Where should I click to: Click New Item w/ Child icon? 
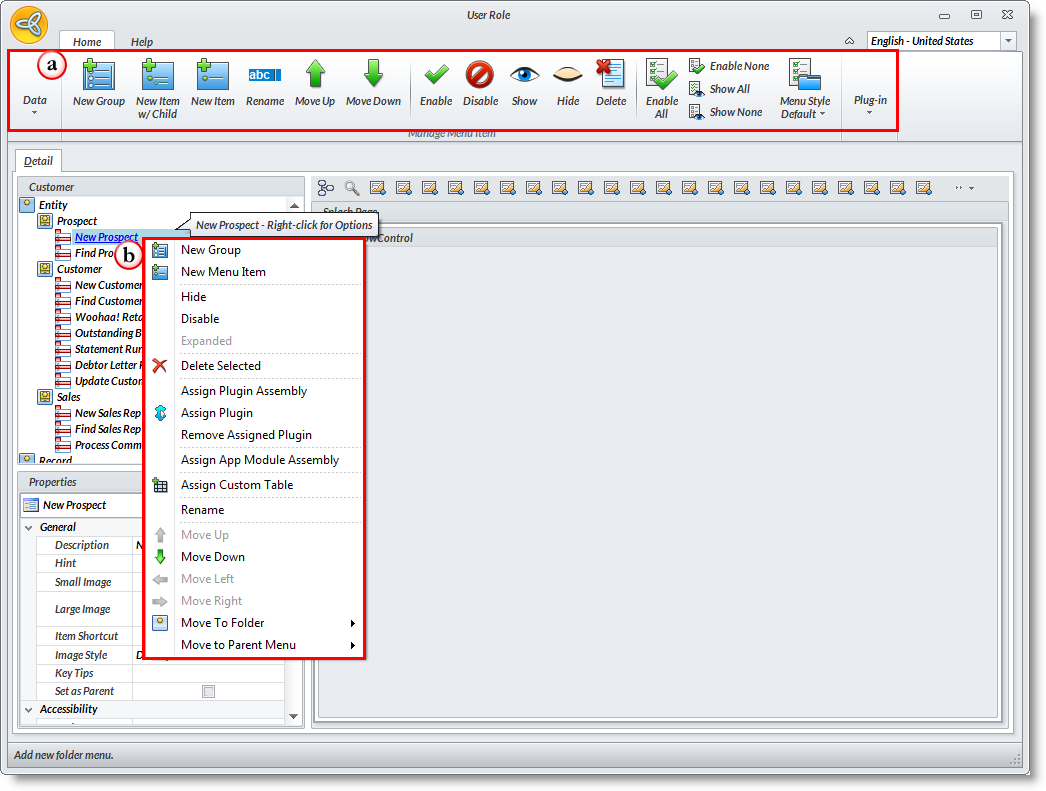point(157,76)
